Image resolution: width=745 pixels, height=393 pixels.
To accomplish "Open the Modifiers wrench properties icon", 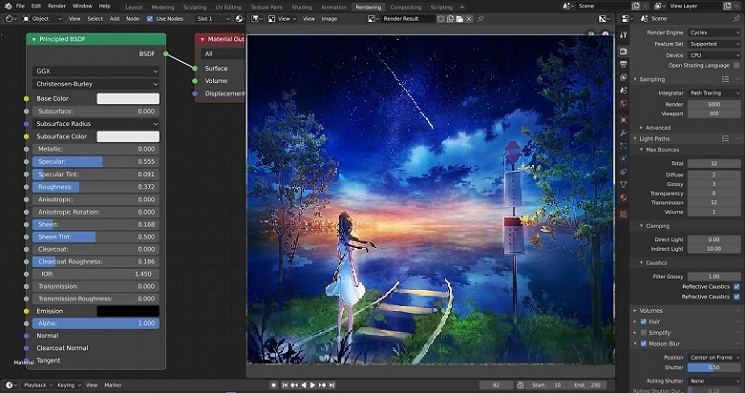I will coord(624,133).
